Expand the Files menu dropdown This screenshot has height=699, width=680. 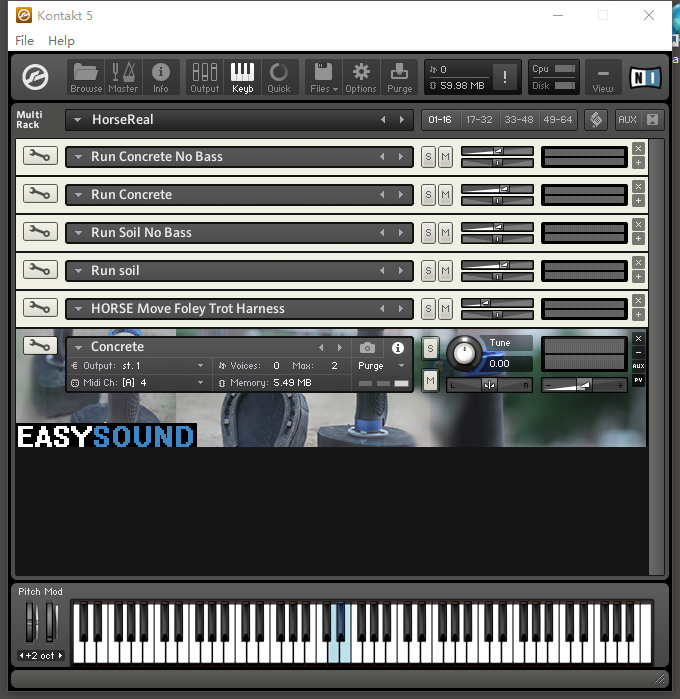[x=323, y=76]
